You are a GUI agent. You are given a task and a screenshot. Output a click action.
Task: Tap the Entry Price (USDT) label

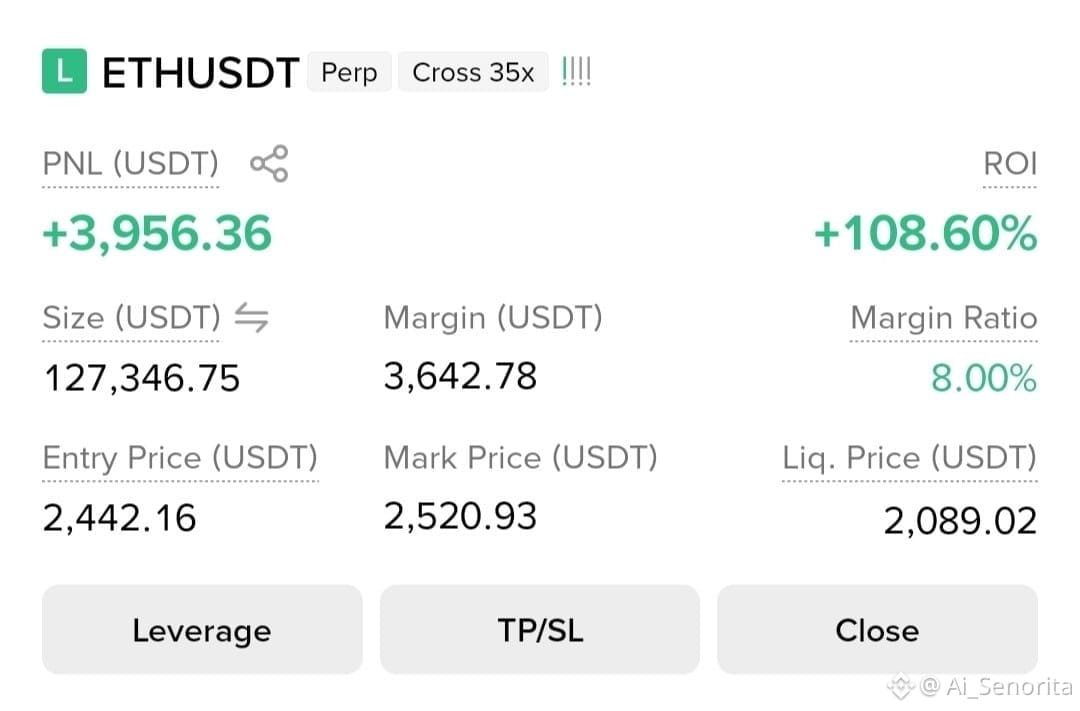(180, 458)
